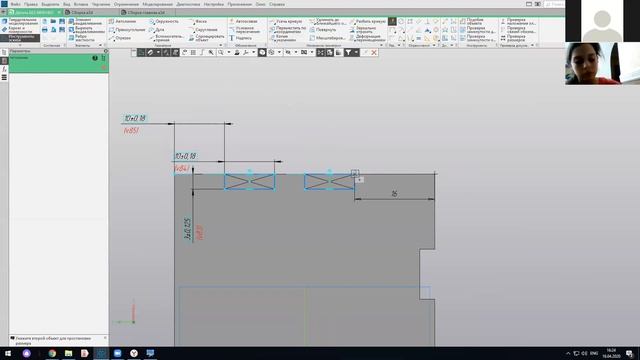This screenshot has width=640, height=360.
Task: Select the Повернуть rotate tool
Action: [322, 30]
